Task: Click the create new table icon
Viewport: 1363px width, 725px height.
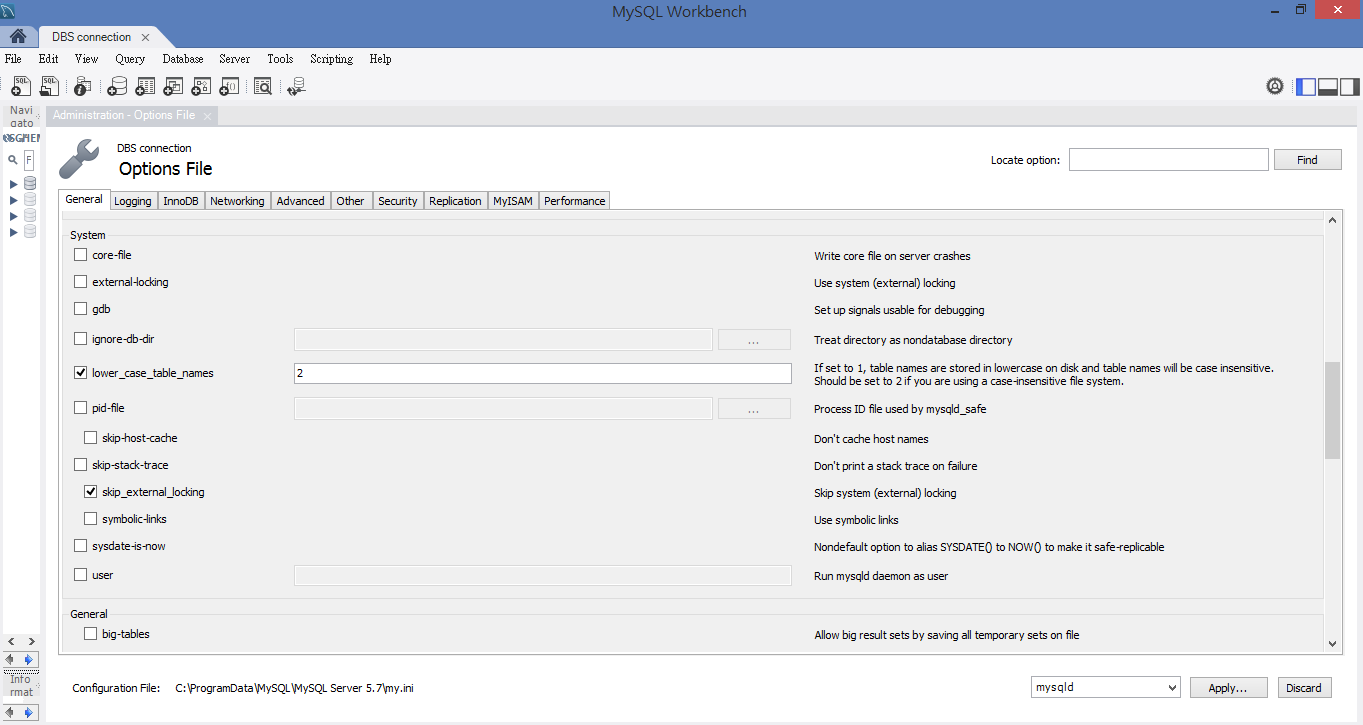Action: click(x=145, y=87)
